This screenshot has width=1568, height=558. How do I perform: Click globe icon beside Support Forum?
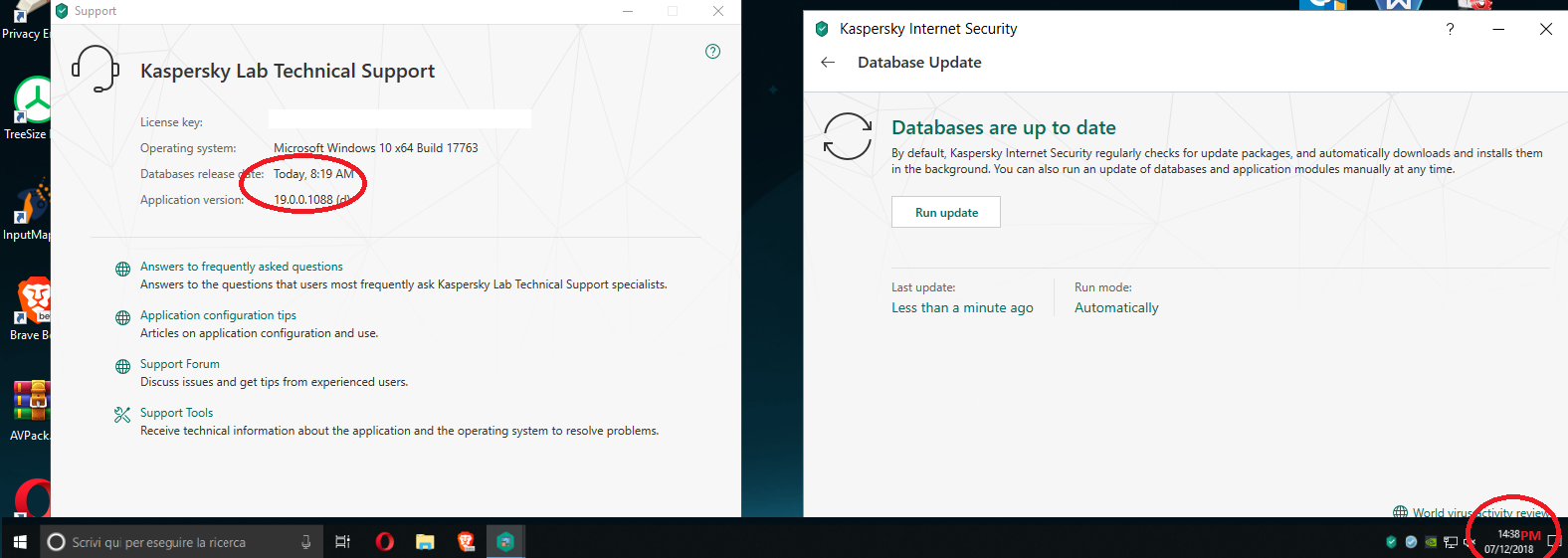tap(122, 366)
